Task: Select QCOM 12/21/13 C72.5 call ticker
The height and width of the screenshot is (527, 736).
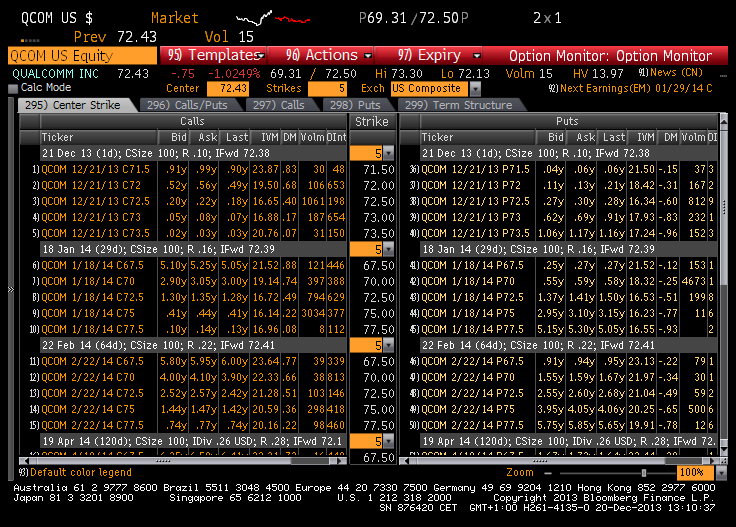Action: (x=96, y=201)
